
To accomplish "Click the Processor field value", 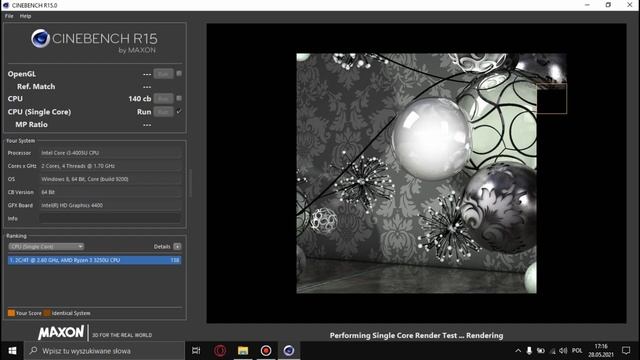I will 110,153.
